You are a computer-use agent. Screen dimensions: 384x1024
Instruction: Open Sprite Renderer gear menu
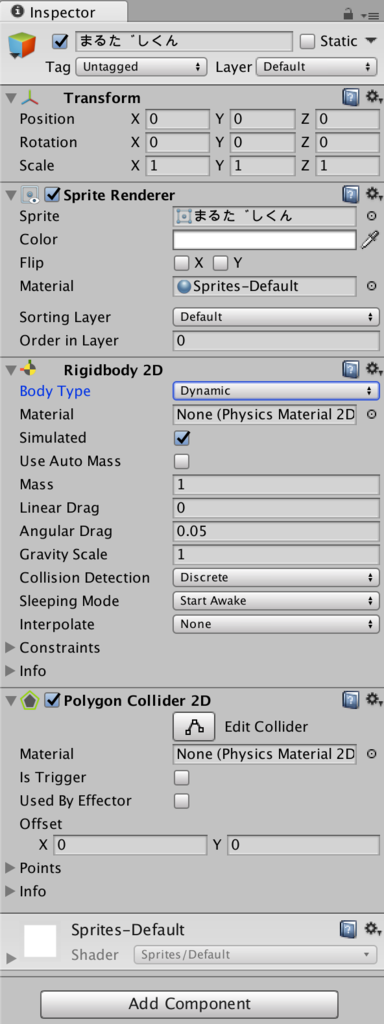coord(373,194)
